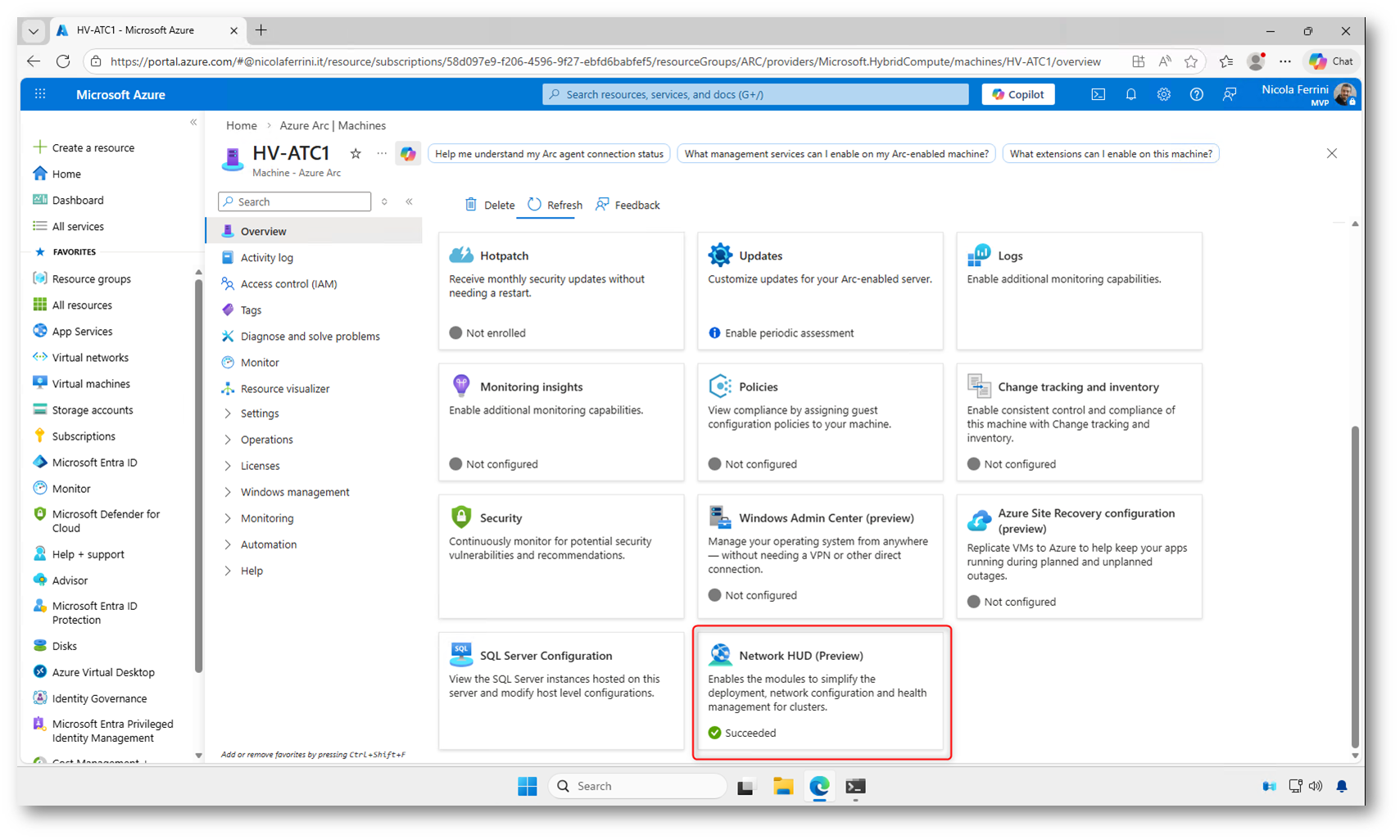1400x840 pixels.
Task: Expand the Help section in resource menu
Action: [x=251, y=571]
